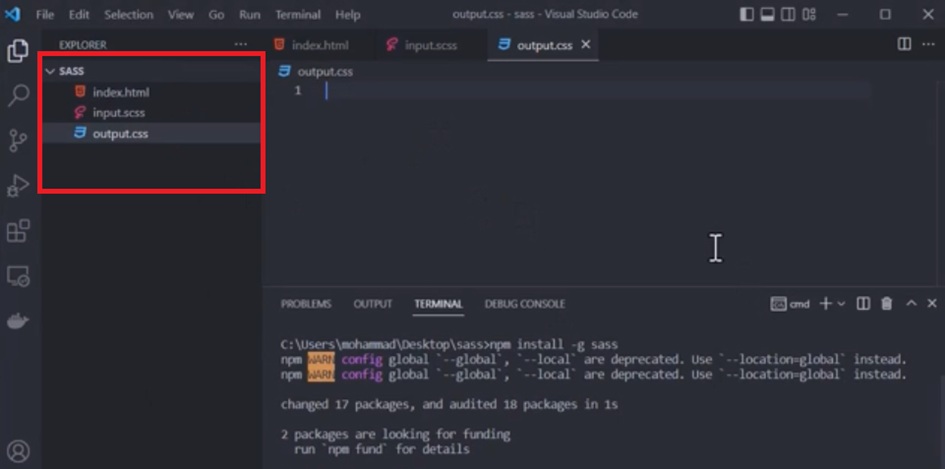Viewport: 945px width, 469px height.
Task: Open the Search view in activity bar
Action: click(18, 95)
